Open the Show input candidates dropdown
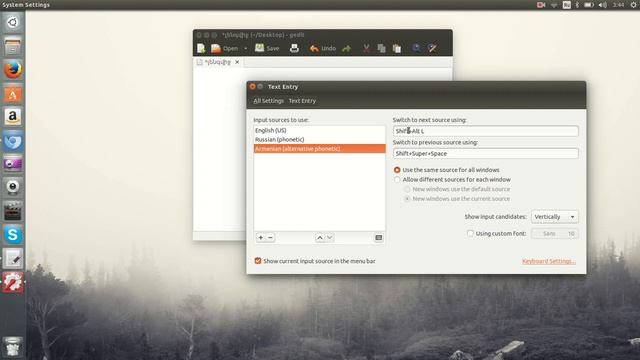Viewport: 640px width, 360px height. [x=554, y=217]
